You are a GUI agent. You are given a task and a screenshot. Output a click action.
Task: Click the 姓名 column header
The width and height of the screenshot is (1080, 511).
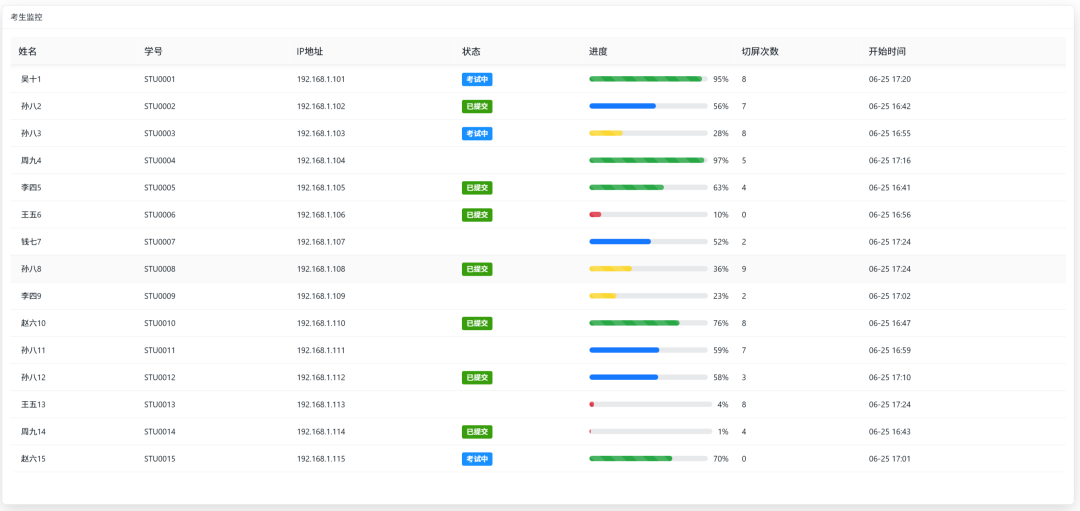point(28,52)
